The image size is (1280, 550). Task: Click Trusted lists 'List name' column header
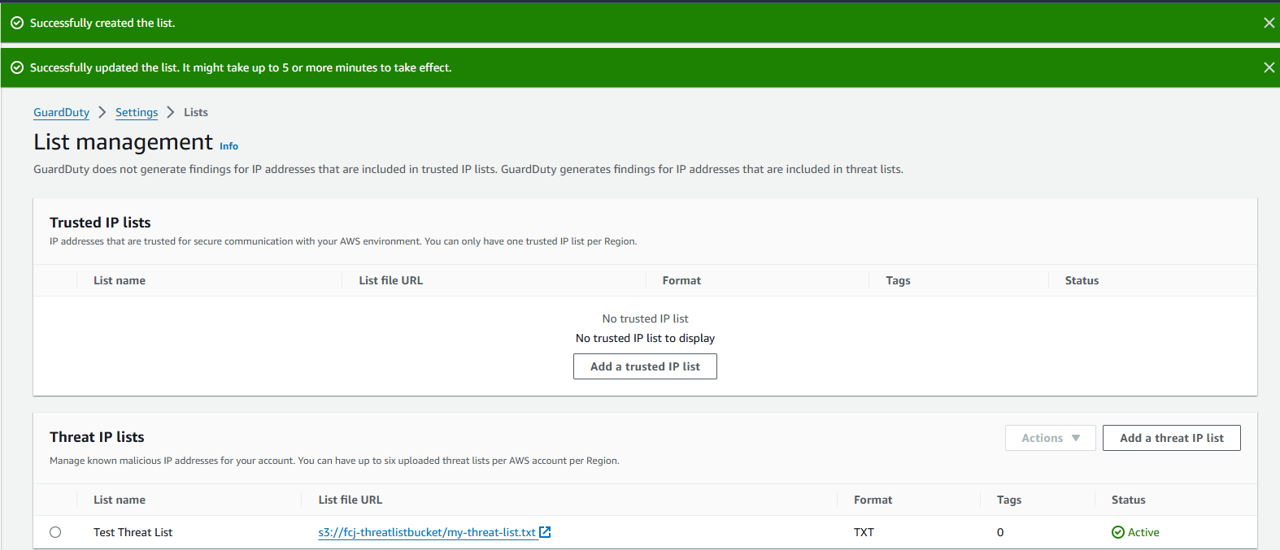[119, 281]
